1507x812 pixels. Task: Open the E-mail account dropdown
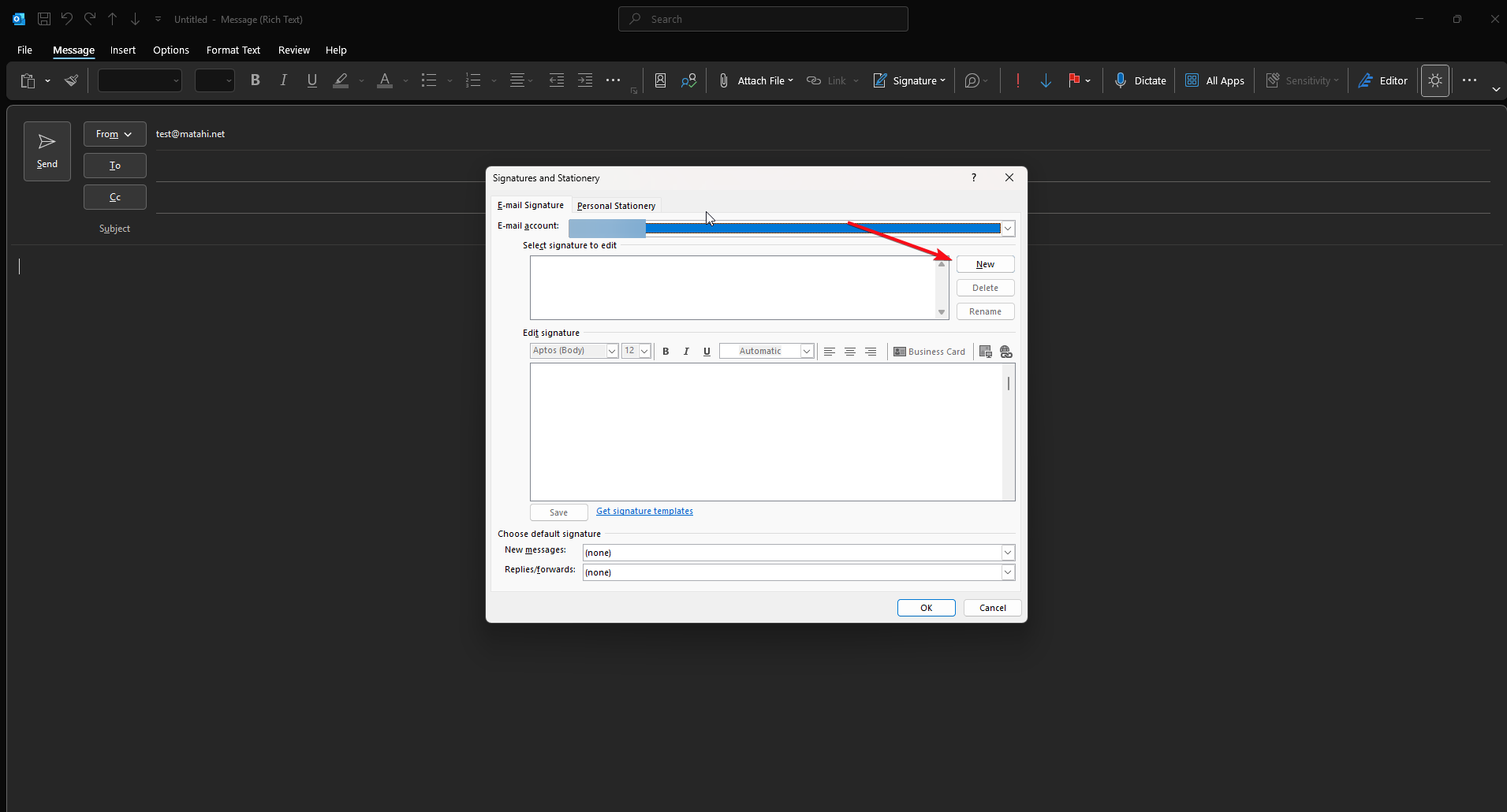coord(1007,229)
